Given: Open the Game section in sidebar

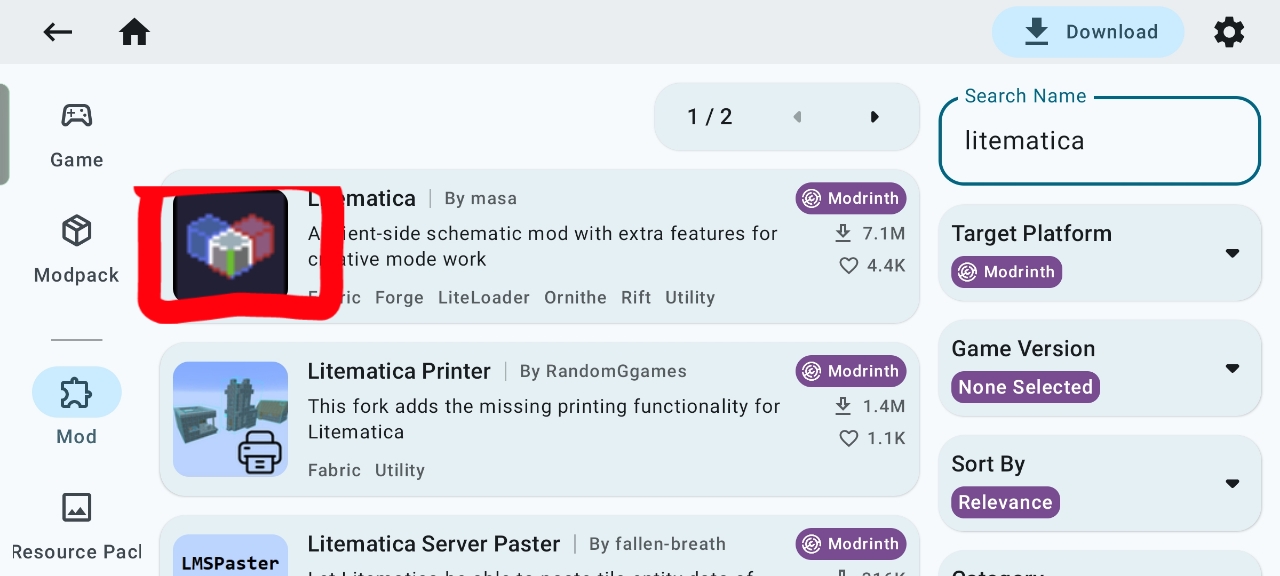Looking at the screenshot, I should (x=77, y=116).
